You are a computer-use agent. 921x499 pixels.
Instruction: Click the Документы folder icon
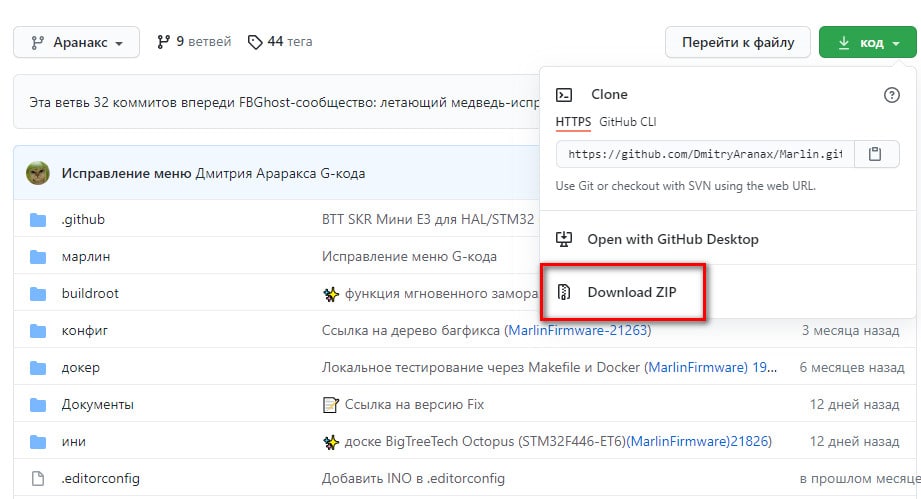pyautogui.click(x=38, y=405)
